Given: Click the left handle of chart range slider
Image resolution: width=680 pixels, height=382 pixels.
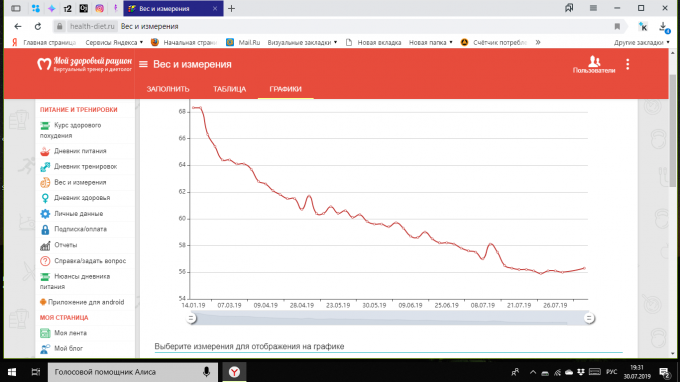Looking at the screenshot, I should [191, 318].
